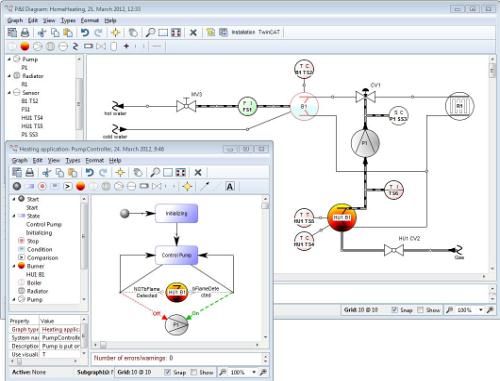Screen dimensions: 500x381
Task: Click the PumpController diagram's horizontal scrollbar
Action: 176,345
